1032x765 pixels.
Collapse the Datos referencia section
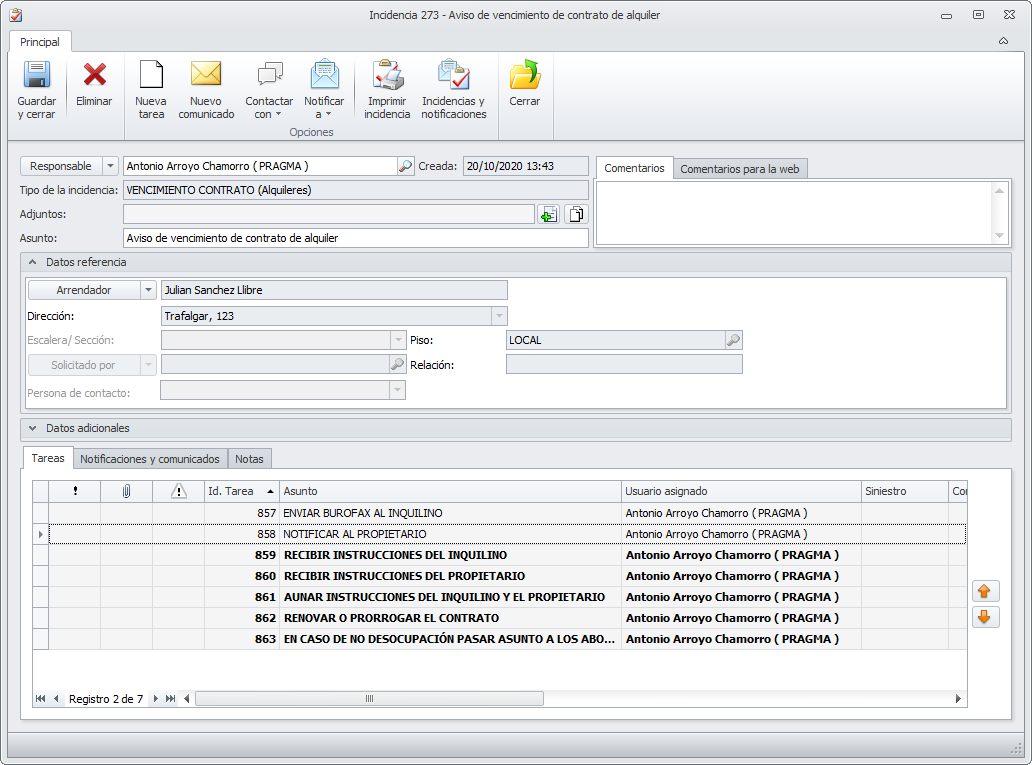(34, 262)
